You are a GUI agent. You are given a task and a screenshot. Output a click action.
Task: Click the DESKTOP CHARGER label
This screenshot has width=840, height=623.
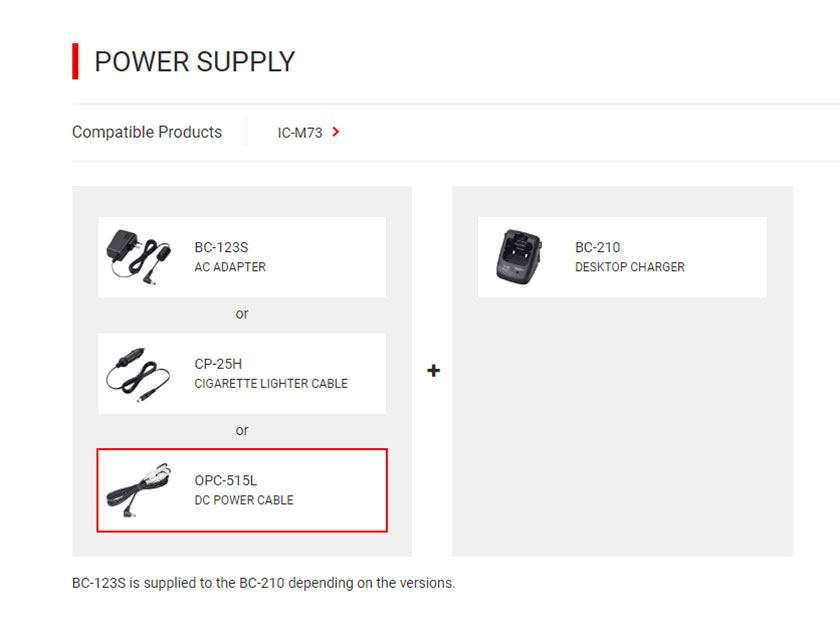[629, 267]
